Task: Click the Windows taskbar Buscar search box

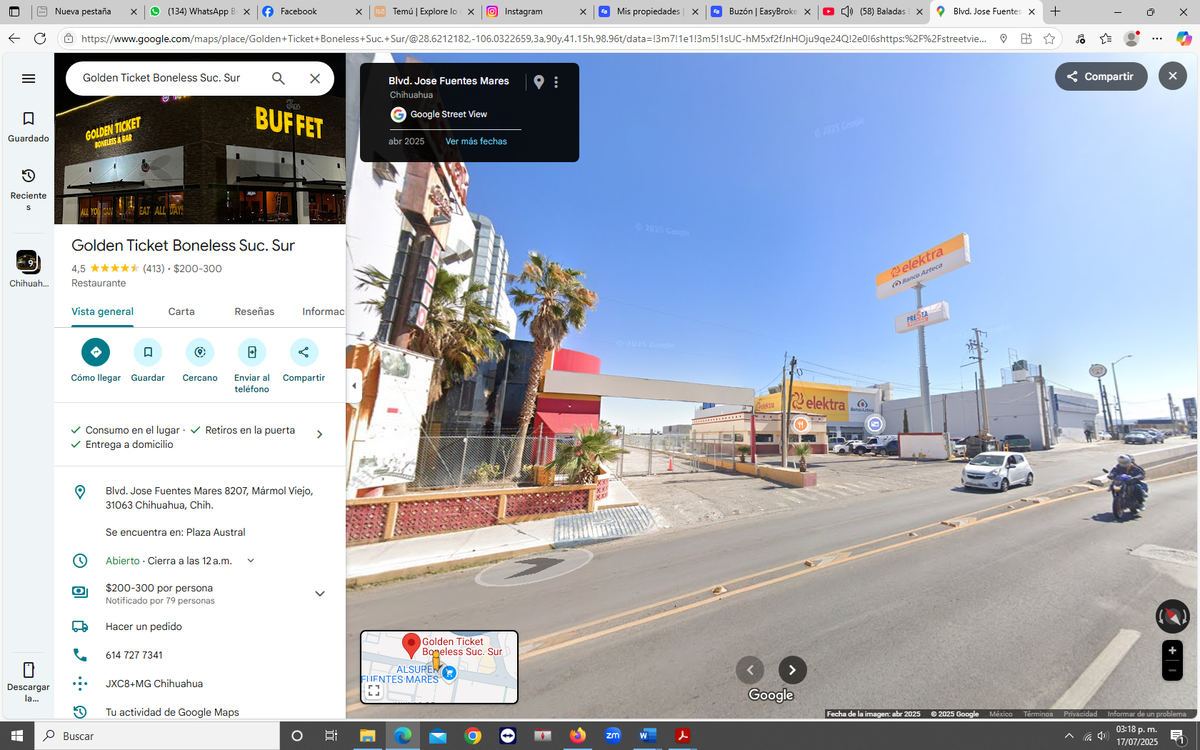Action: coord(155,736)
